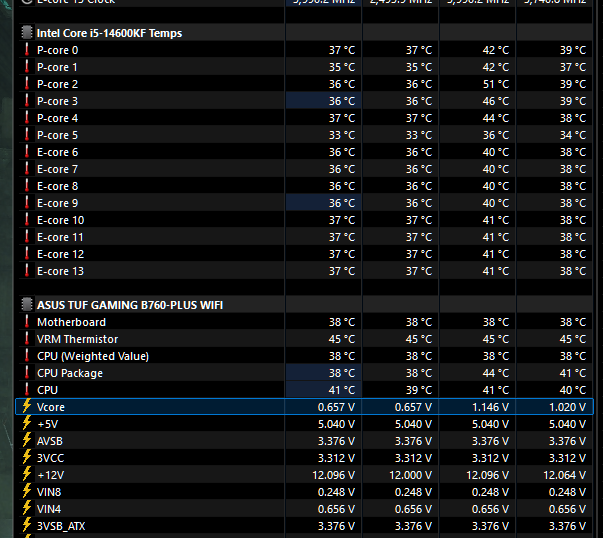The image size is (603, 538).
Task: Click the chip icon beside Intel Core i5-14600KF Temps
Action: coord(27,33)
